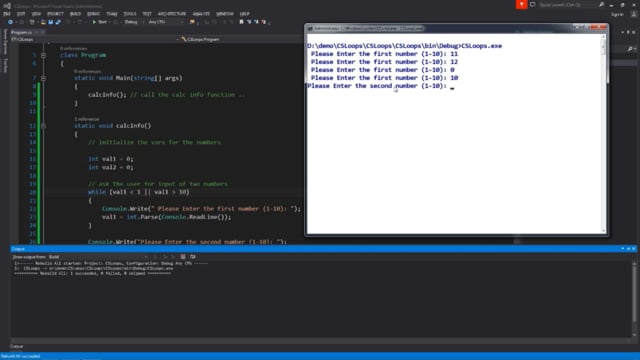Open the HELP menu

(244, 14)
